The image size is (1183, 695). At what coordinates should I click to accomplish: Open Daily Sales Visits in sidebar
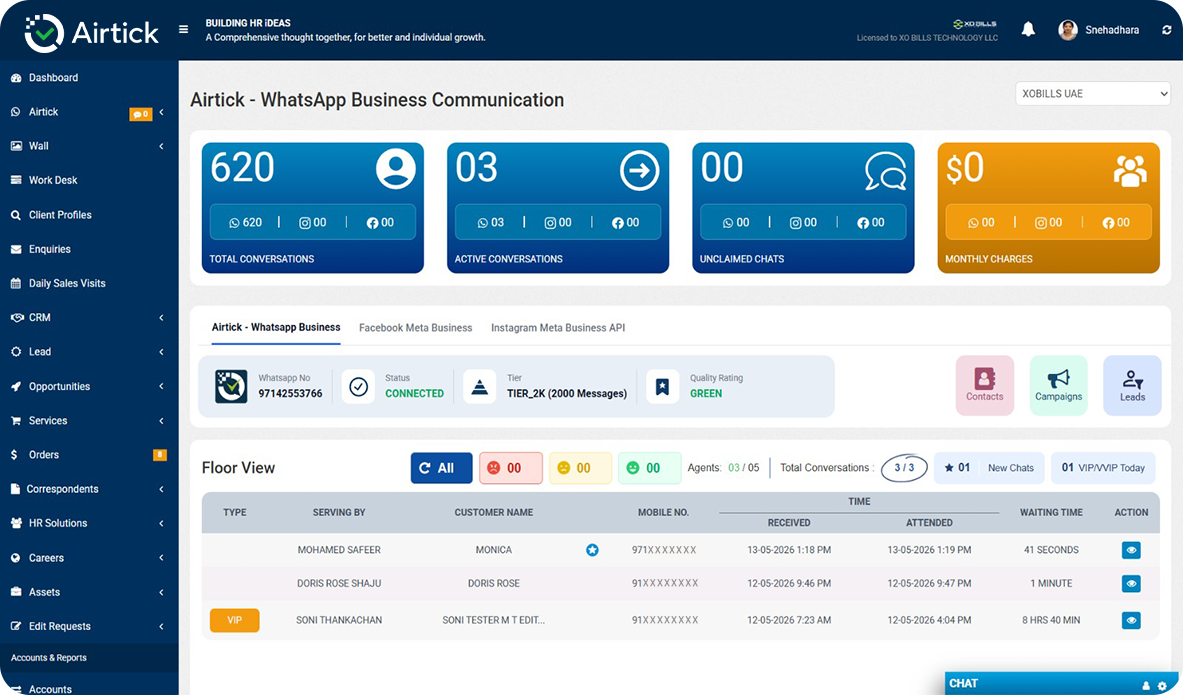(67, 284)
